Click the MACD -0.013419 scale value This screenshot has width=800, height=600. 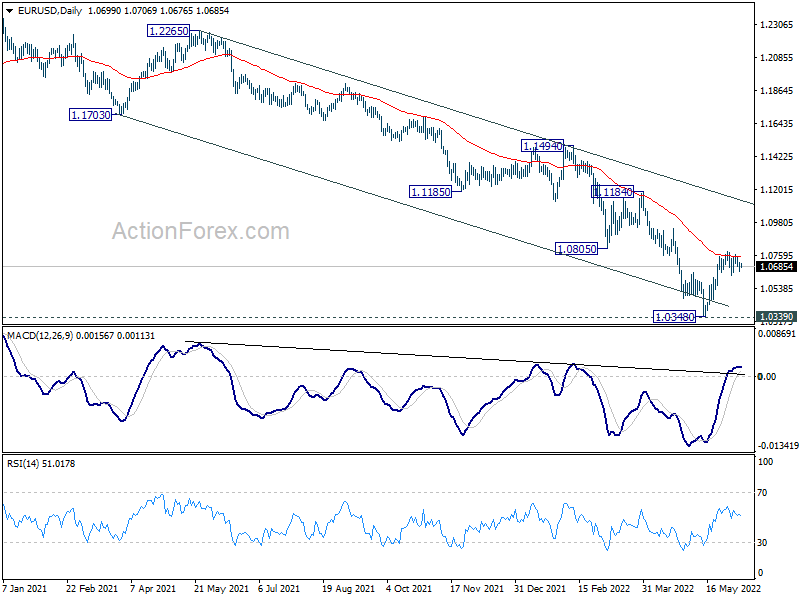[778, 446]
